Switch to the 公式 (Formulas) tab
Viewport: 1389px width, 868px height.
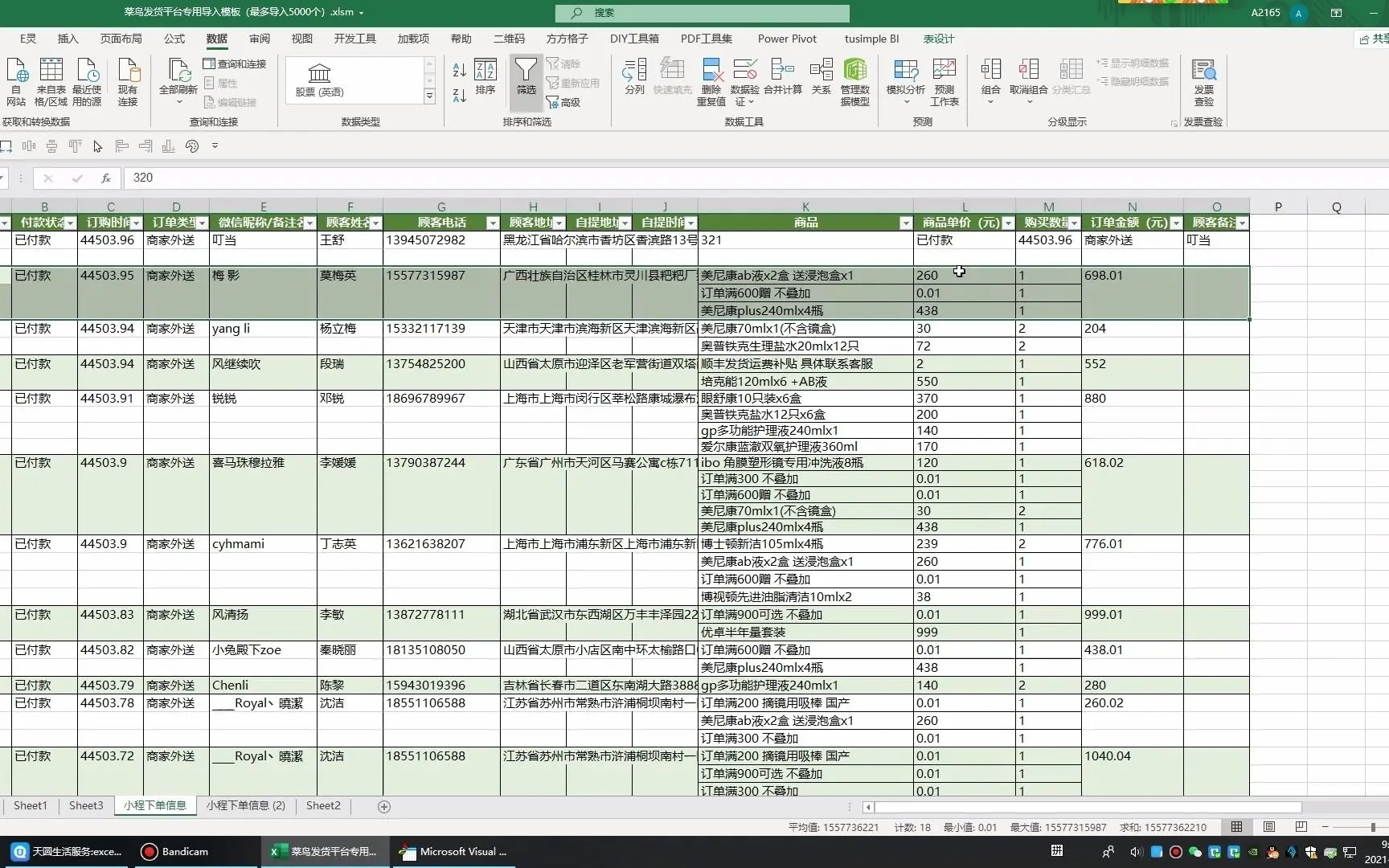174,39
